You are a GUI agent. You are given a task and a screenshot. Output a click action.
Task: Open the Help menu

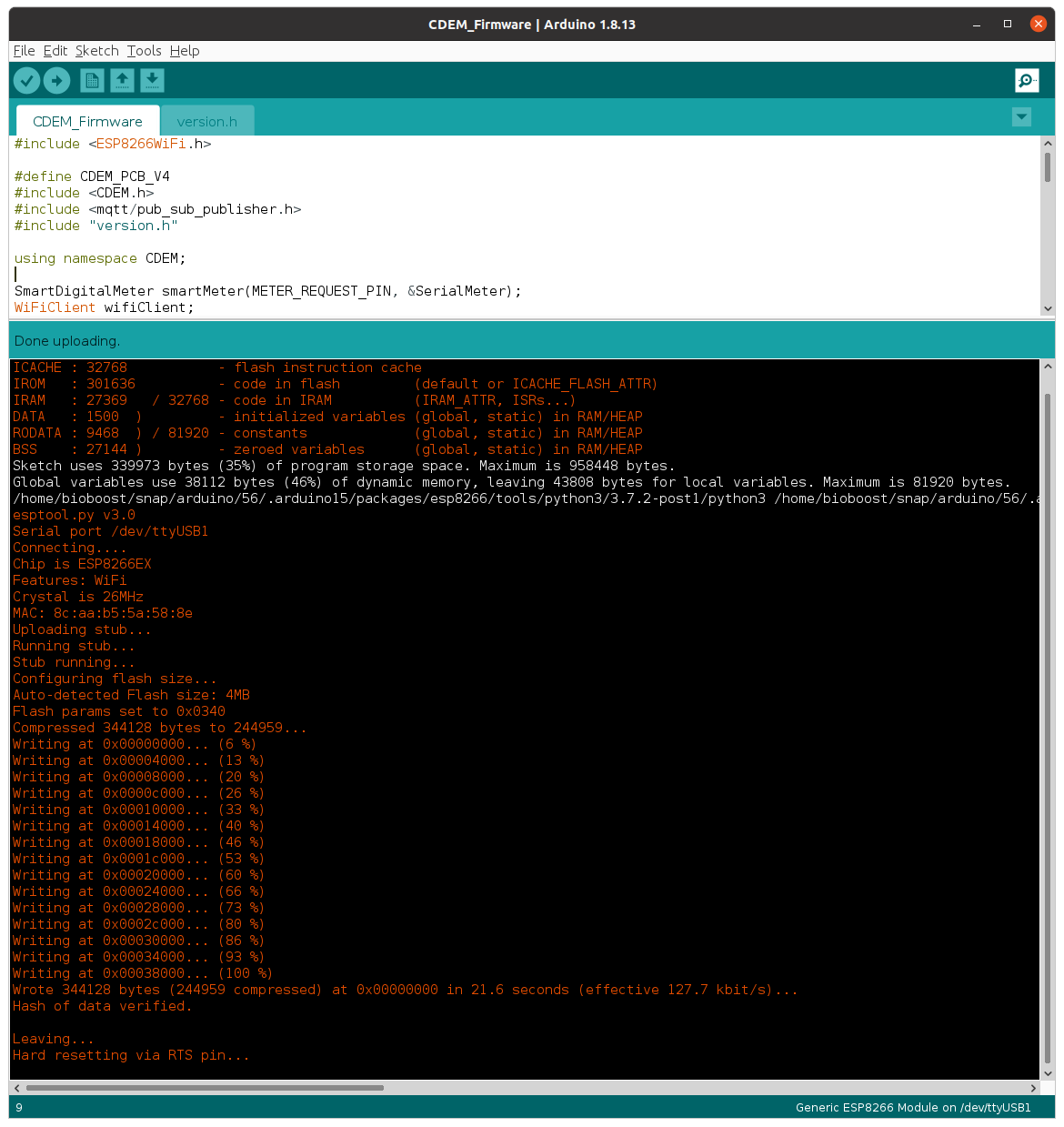click(185, 51)
